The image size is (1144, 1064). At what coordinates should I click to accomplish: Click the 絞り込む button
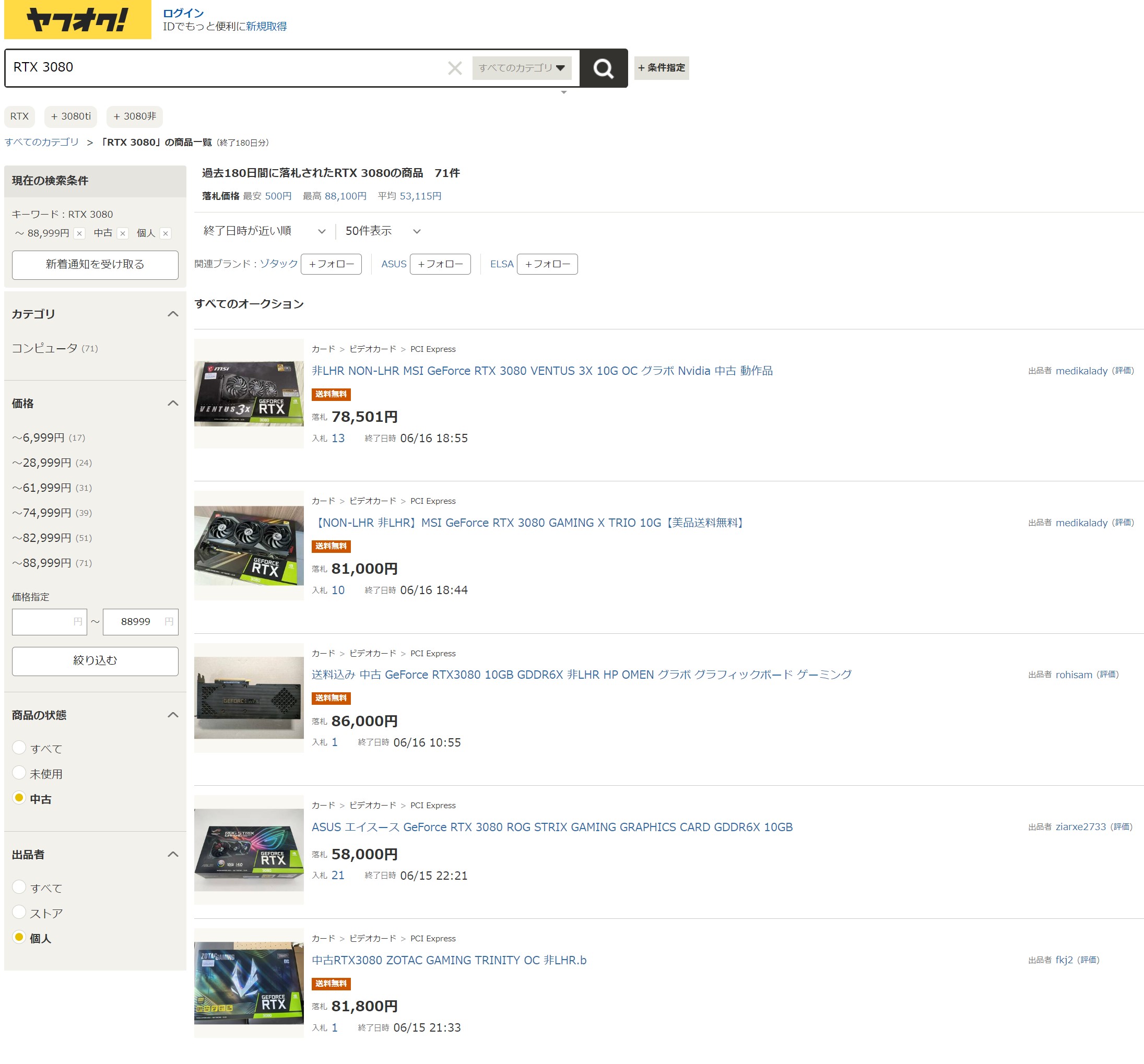95,660
